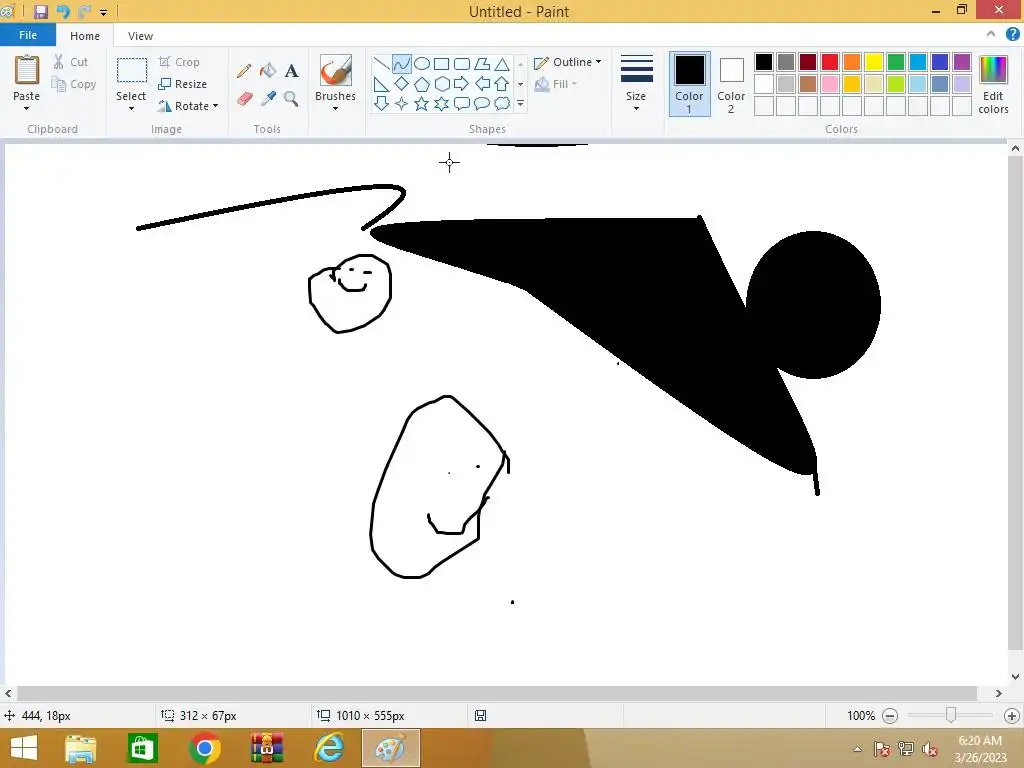Choose the Polygon shape
This screenshot has width=1024, height=768.
pyautogui.click(x=482, y=64)
